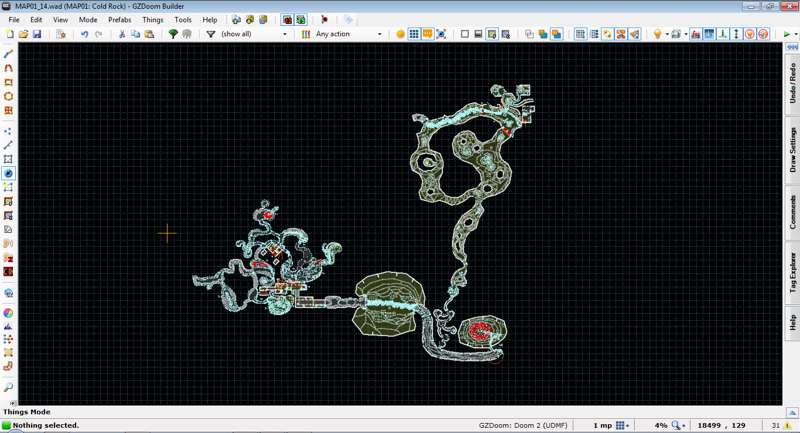Toggle the green things button in top toolbar
Image resolution: width=800 pixels, height=433 pixels.
301,20
